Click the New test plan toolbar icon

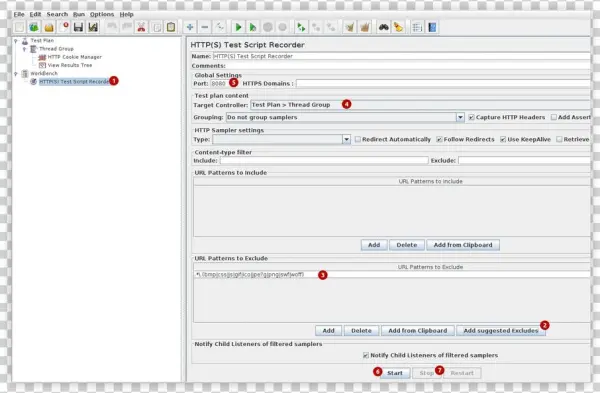point(19,27)
